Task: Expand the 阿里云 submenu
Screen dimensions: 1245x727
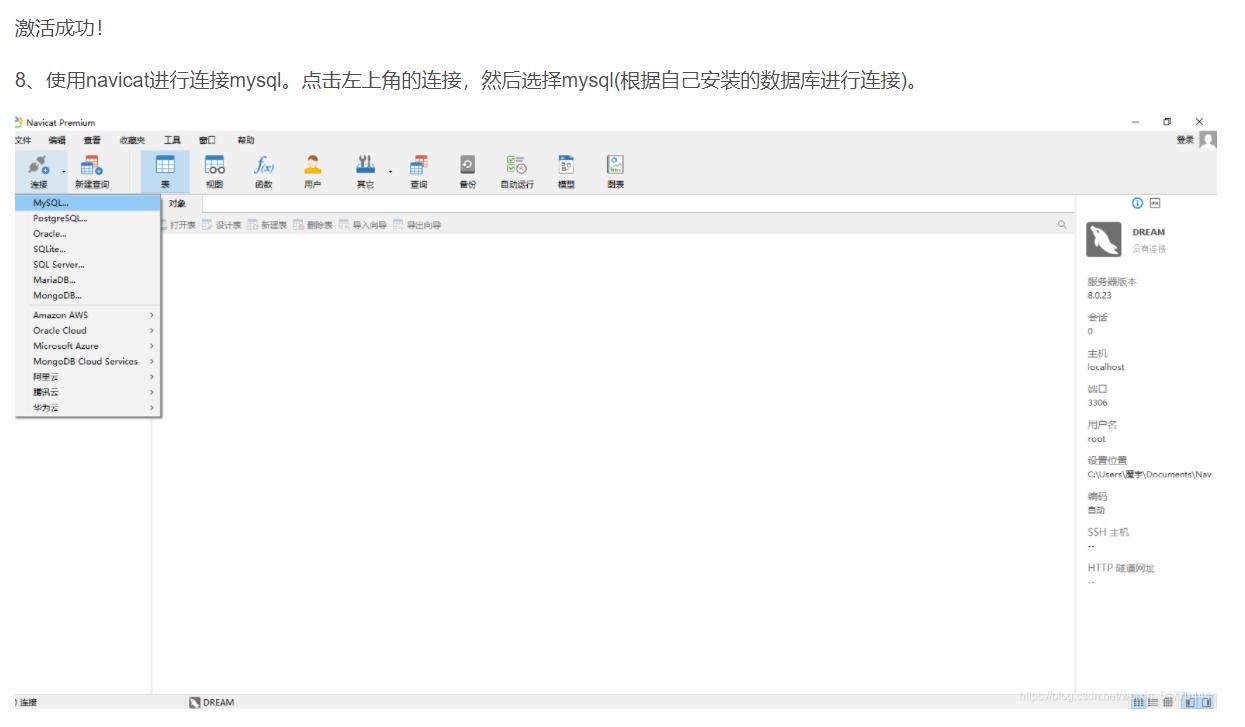Action: (88, 377)
